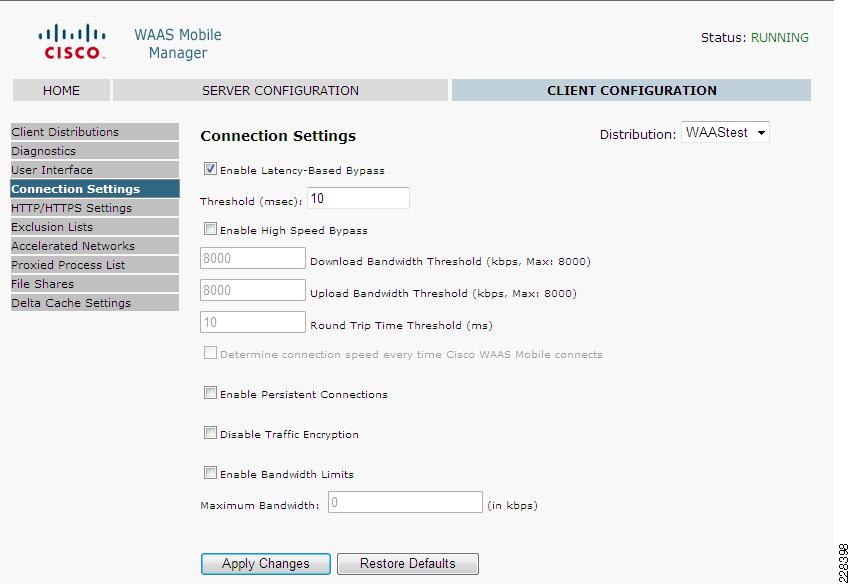Click Round Trip Time Threshold field
The width and height of the screenshot is (849, 584).
coord(253,322)
